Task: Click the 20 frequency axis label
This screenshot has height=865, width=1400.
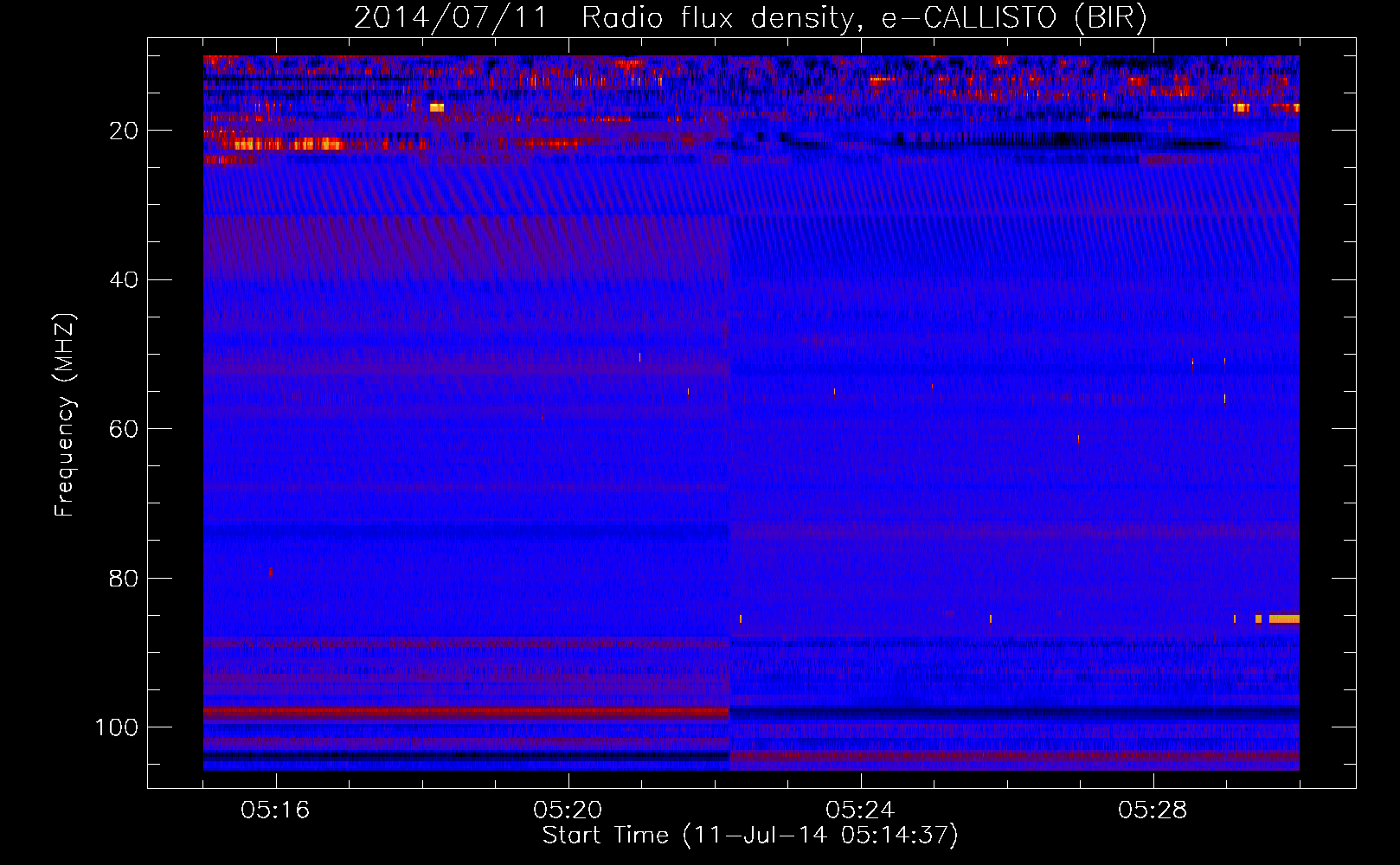Action: click(124, 131)
